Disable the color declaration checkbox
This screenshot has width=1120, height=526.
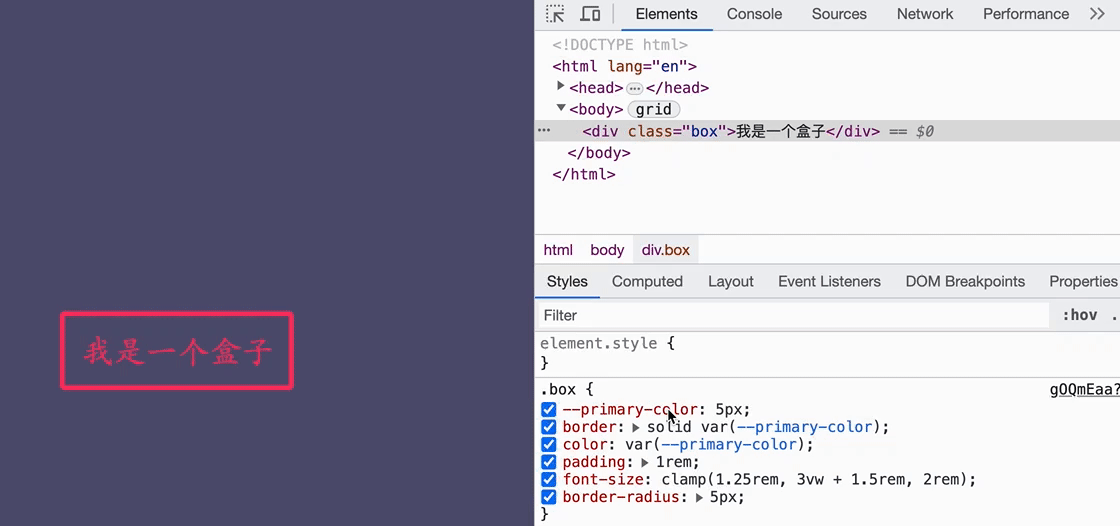pos(549,445)
